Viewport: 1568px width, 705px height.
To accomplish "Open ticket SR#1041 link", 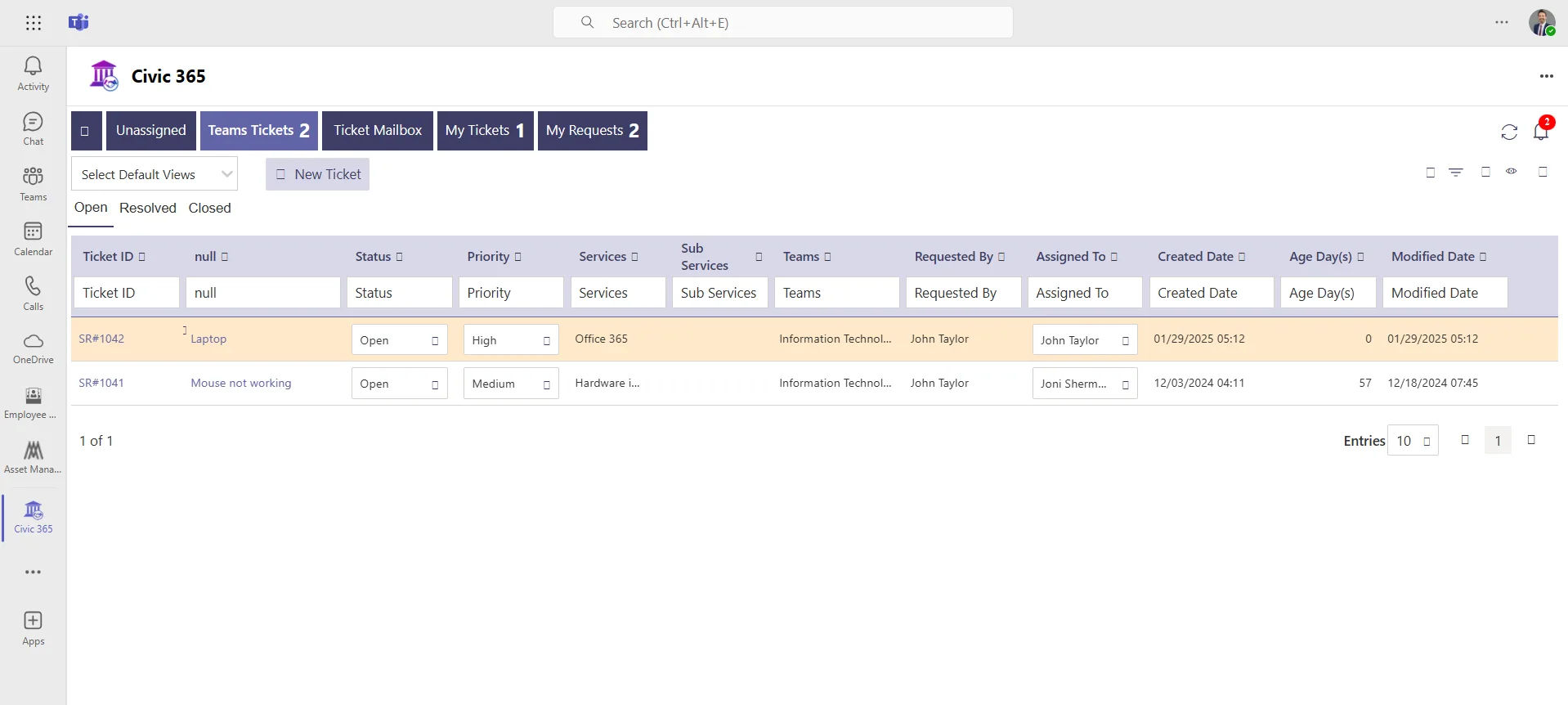I will click(x=101, y=383).
